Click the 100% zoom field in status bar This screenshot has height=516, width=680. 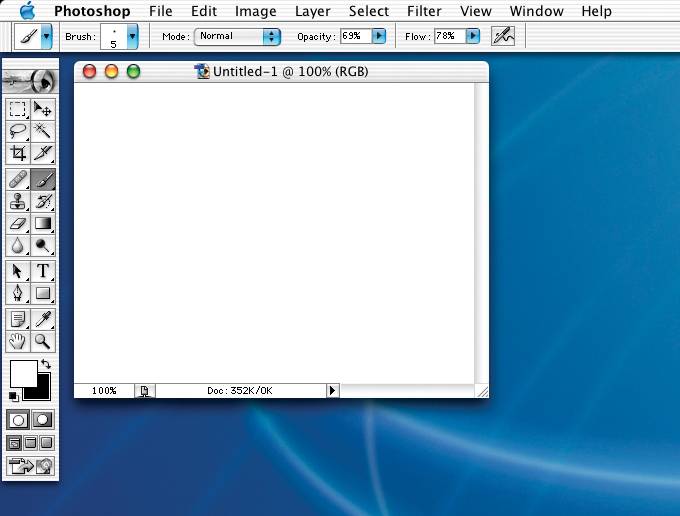pyautogui.click(x=104, y=390)
